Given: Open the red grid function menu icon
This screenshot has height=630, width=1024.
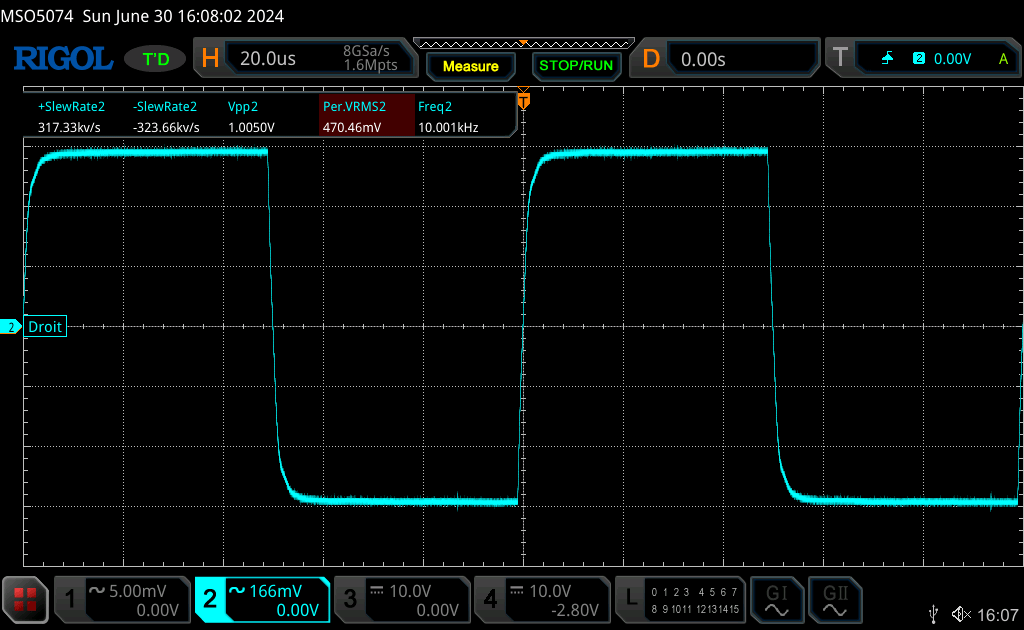Looking at the screenshot, I should (25, 599).
